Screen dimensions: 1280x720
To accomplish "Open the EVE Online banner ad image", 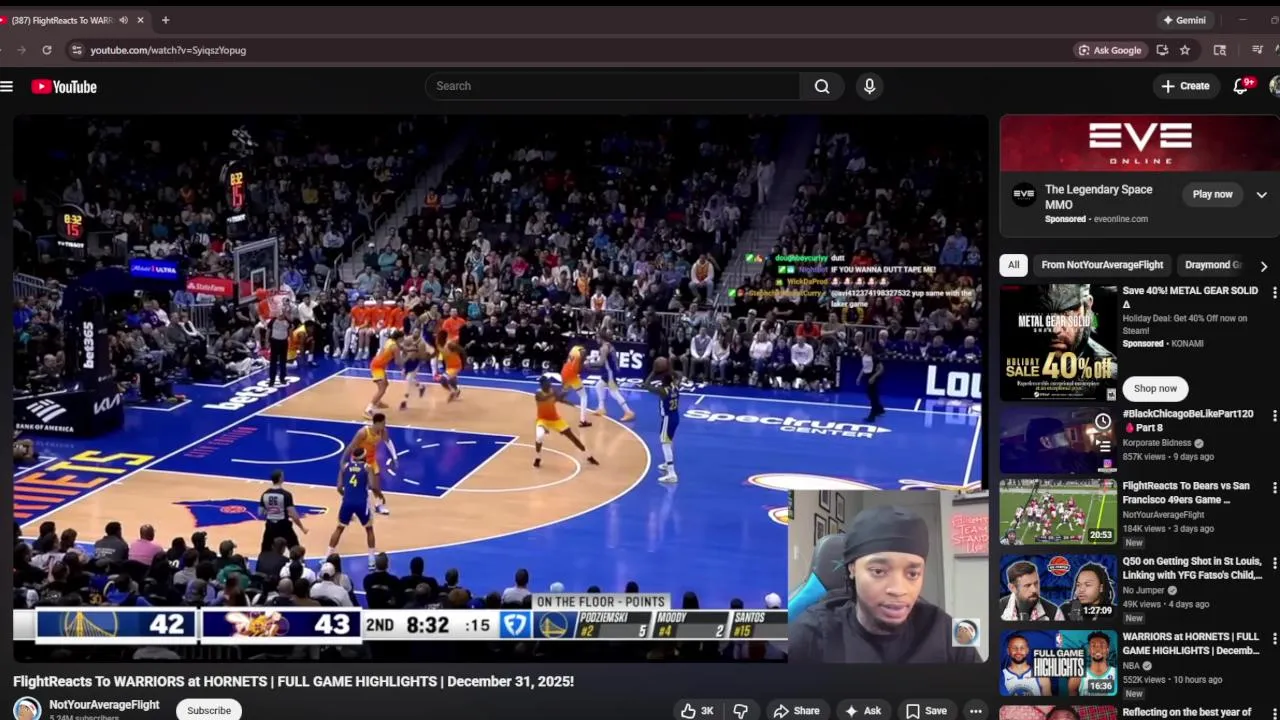I will (1140, 144).
